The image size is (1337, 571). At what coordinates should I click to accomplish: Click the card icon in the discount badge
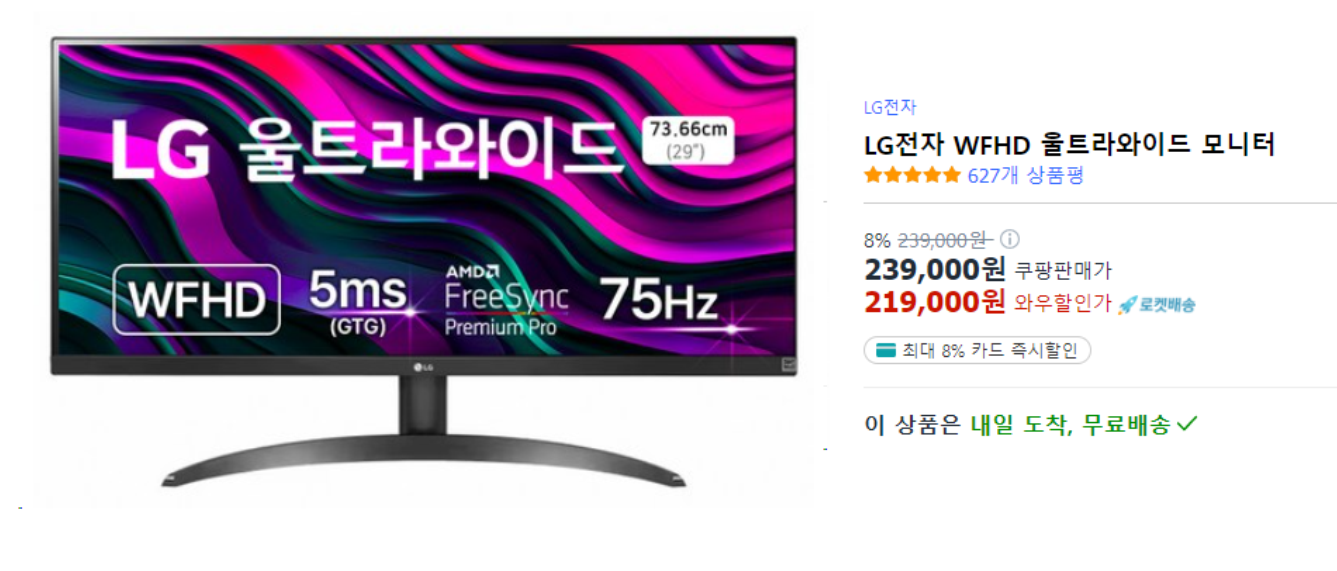pyautogui.click(x=885, y=351)
